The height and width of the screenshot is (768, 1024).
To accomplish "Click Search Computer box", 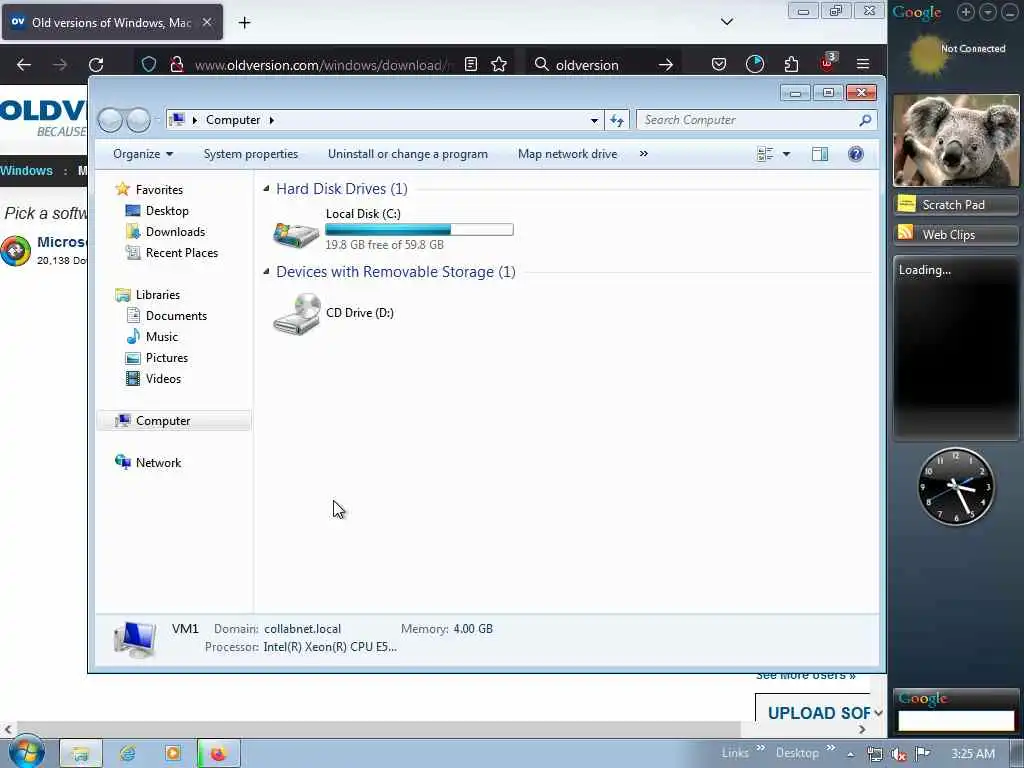I will pyautogui.click(x=748, y=120).
